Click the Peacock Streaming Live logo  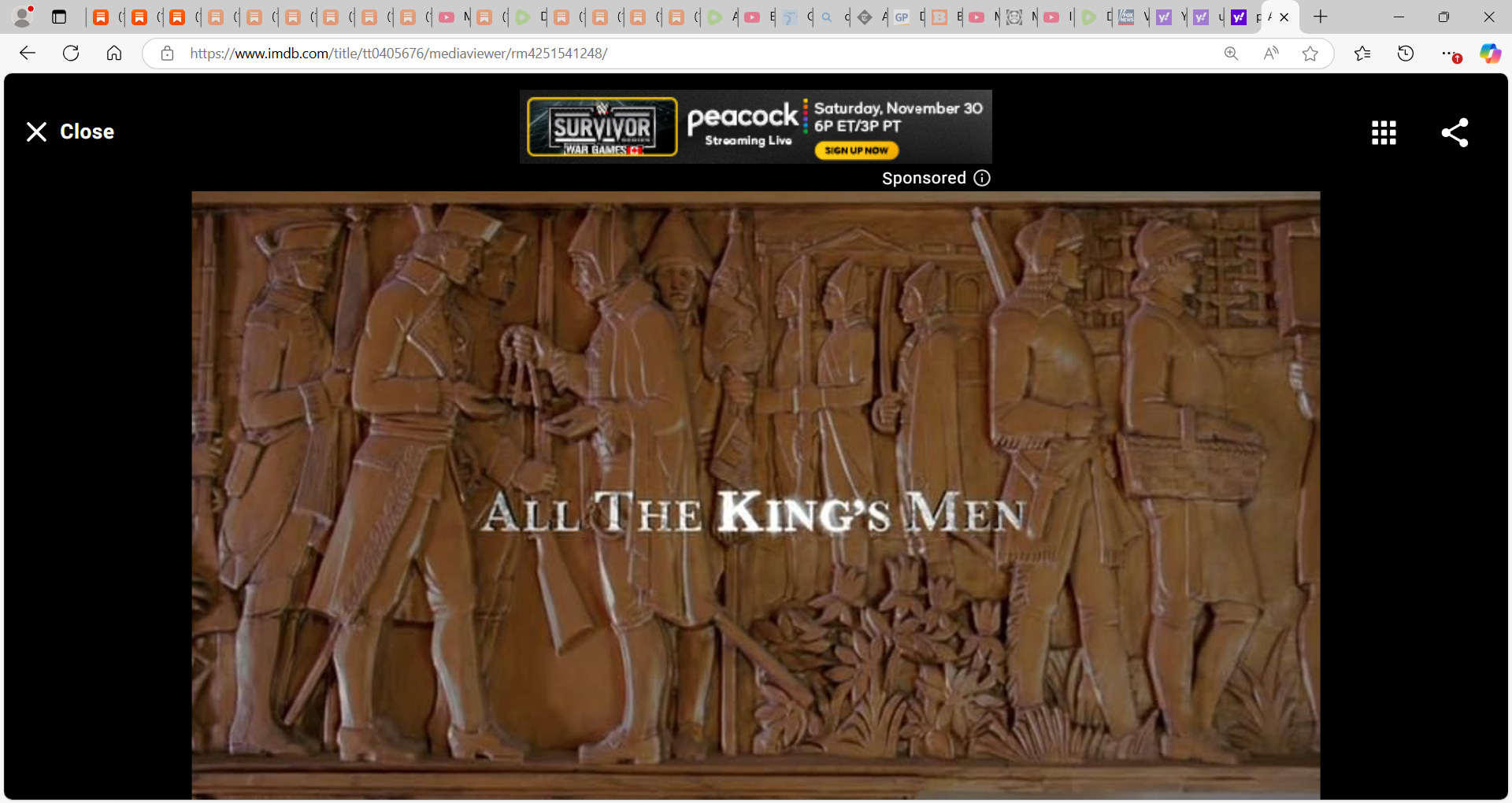pos(743,124)
